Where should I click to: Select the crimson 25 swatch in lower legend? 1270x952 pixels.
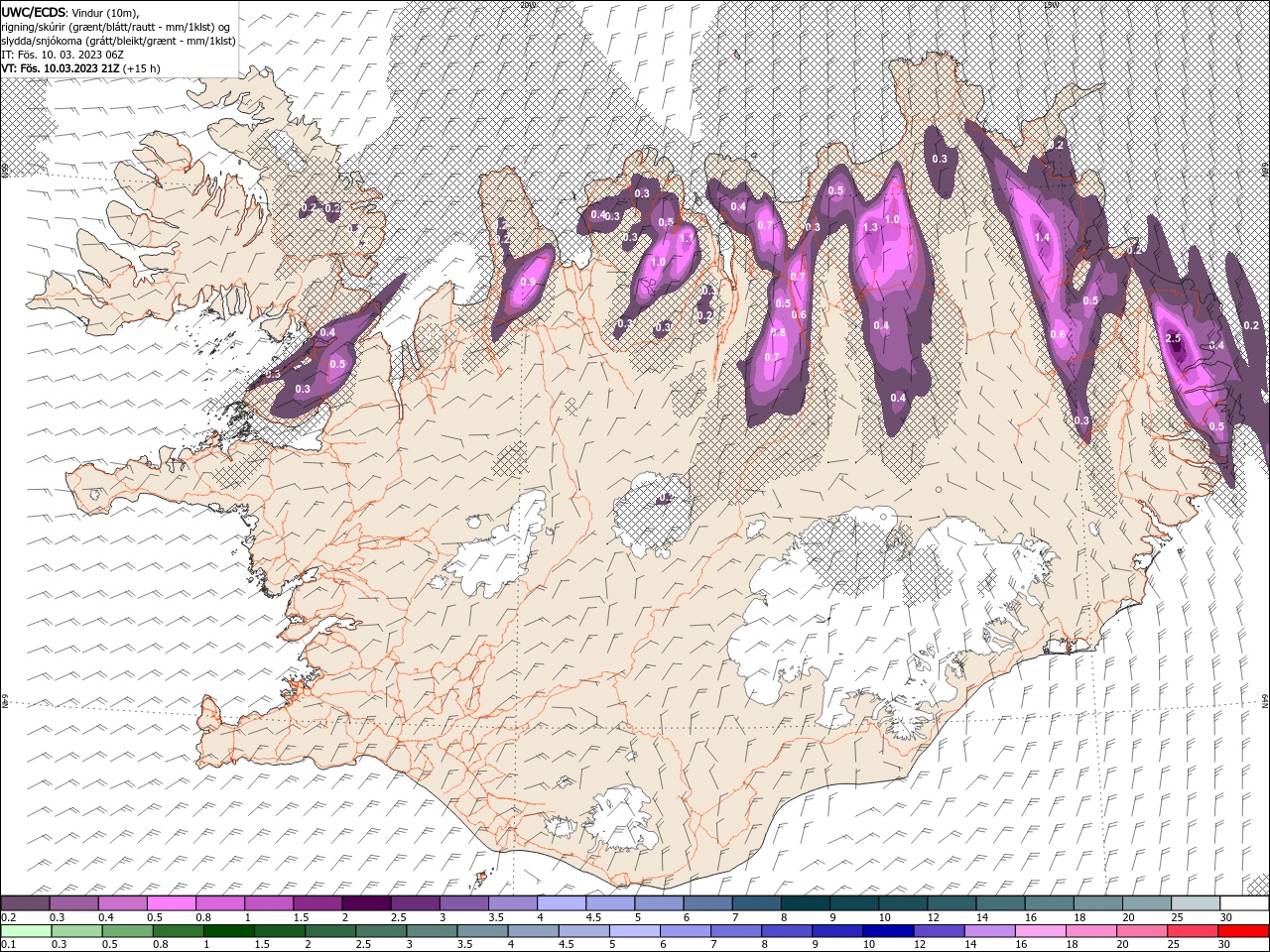pos(1192,930)
